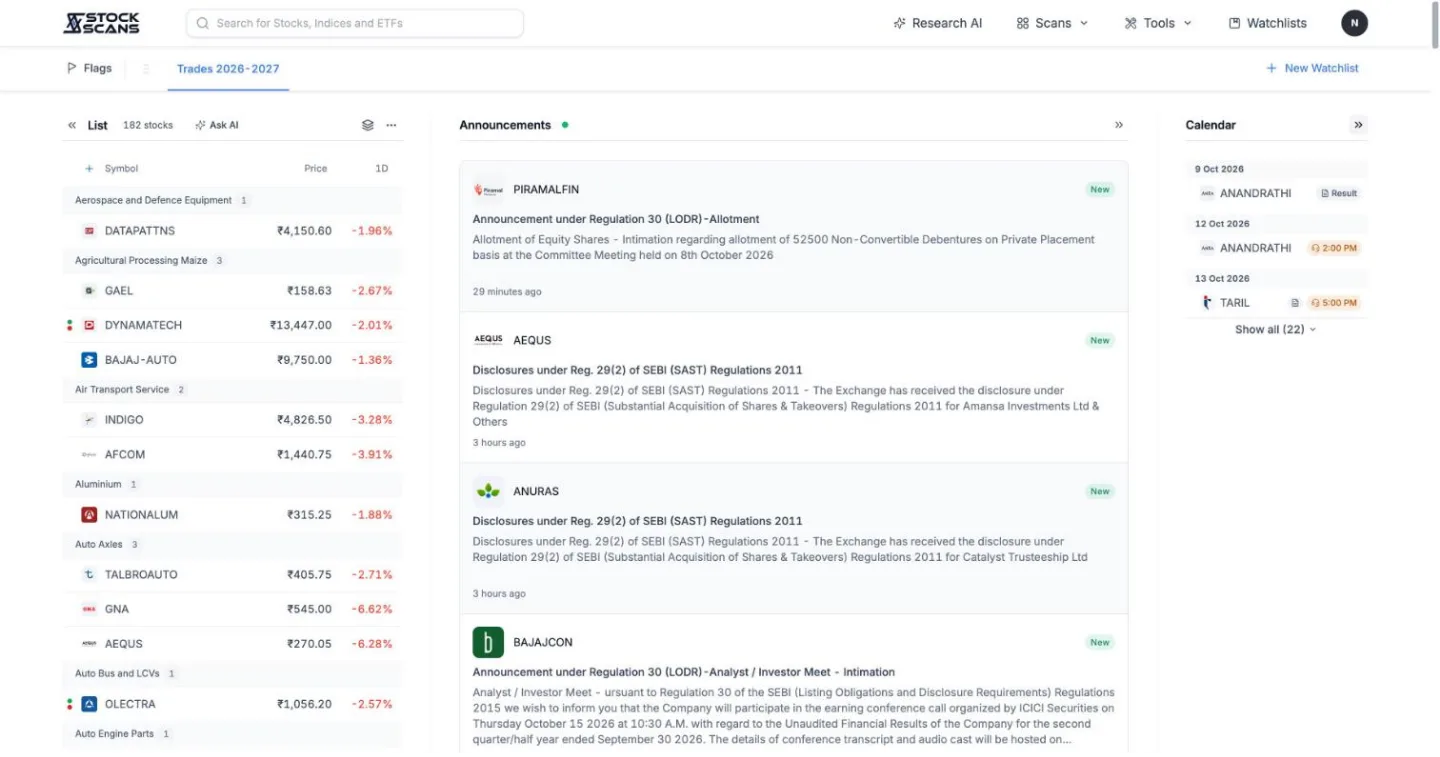The image size is (1440, 757).
Task: Click the NATIONALUM company logo
Action: coord(89,515)
